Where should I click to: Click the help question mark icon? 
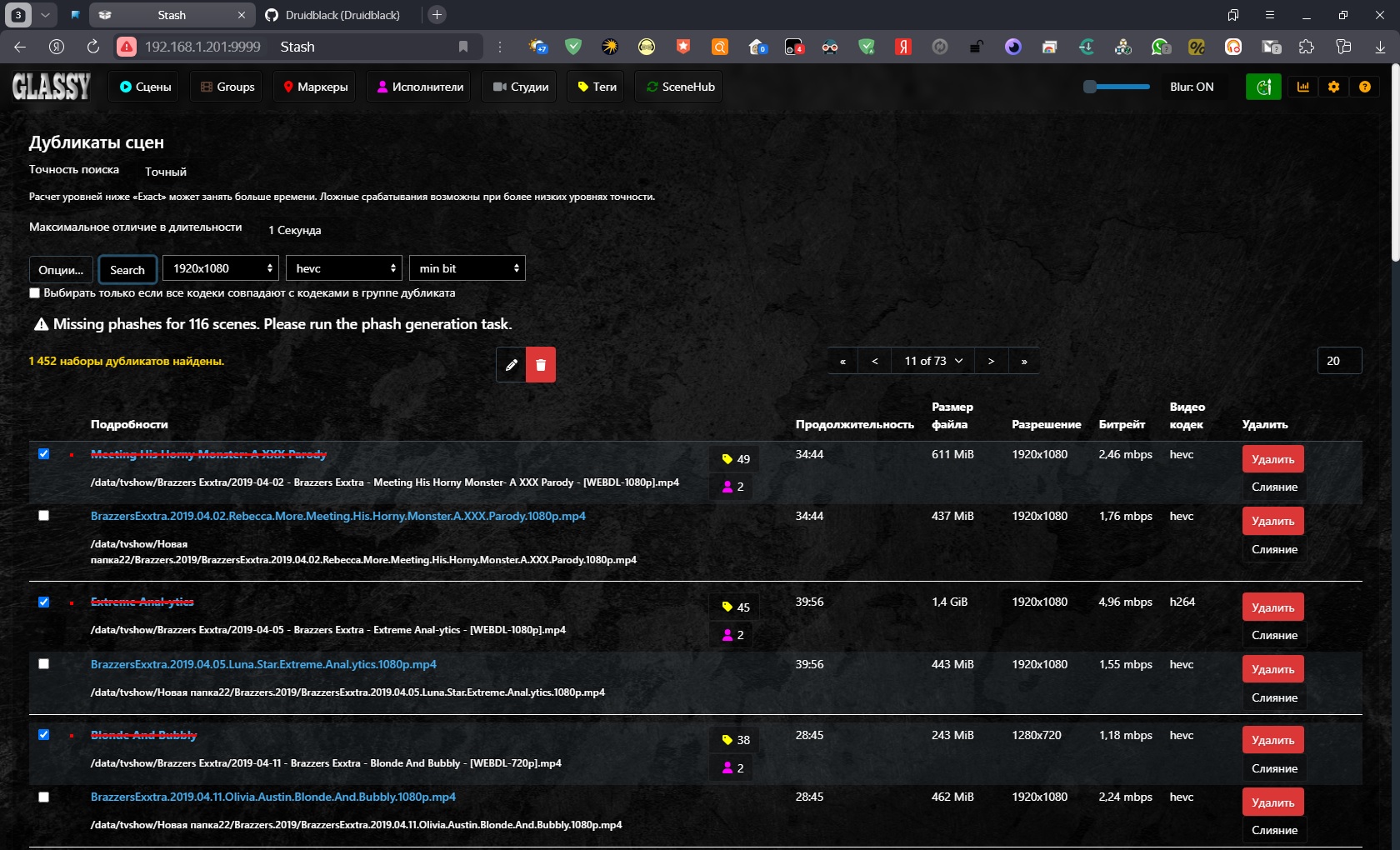(x=1364, y=87)
